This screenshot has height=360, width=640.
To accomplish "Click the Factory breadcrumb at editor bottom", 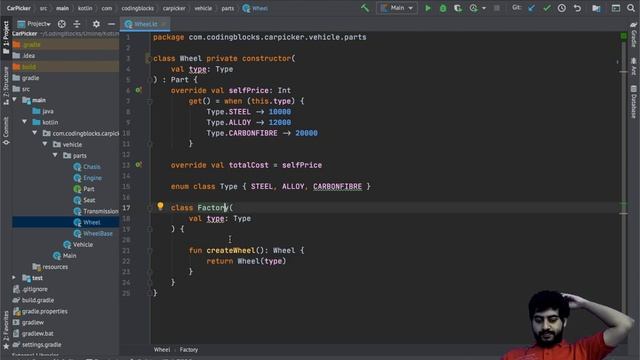I will pyautogui.click(x=189, y=350).
